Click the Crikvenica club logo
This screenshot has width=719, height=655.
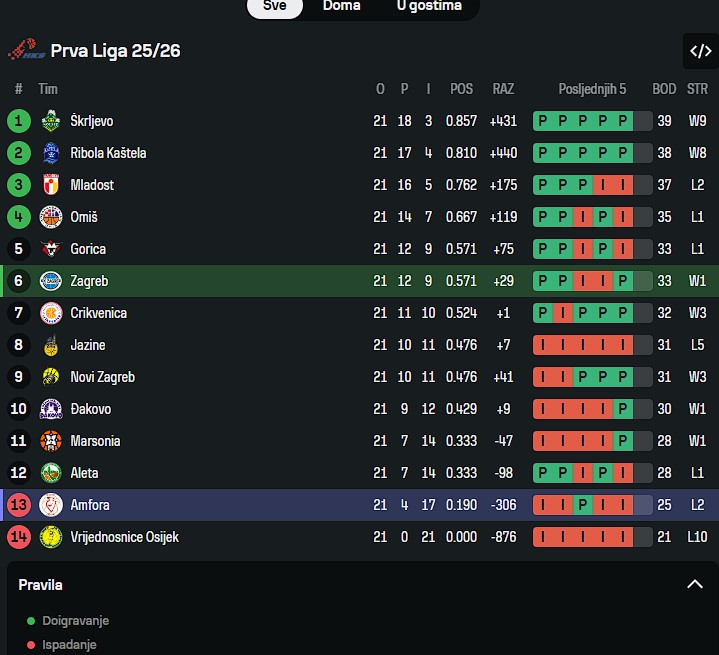click(x=50, y=313)
